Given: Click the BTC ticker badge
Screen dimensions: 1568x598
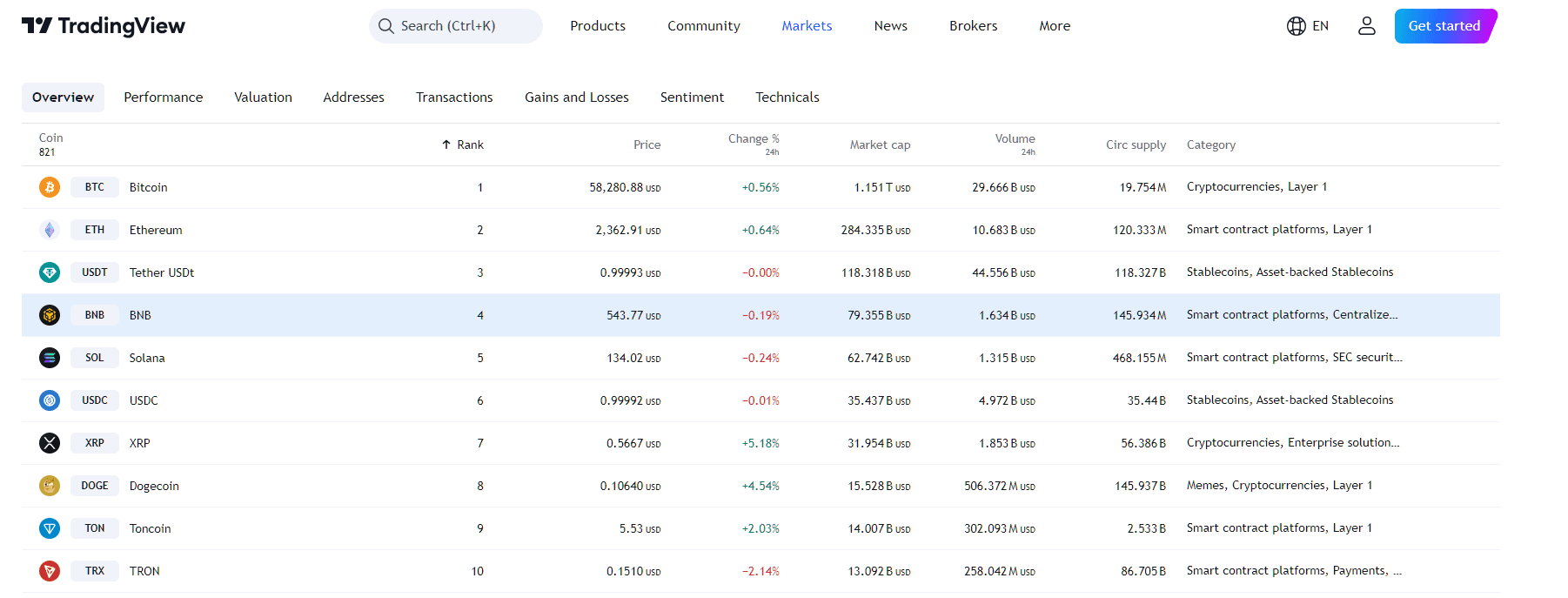Looking at the screenshot, I should click(x=95, y=187).
